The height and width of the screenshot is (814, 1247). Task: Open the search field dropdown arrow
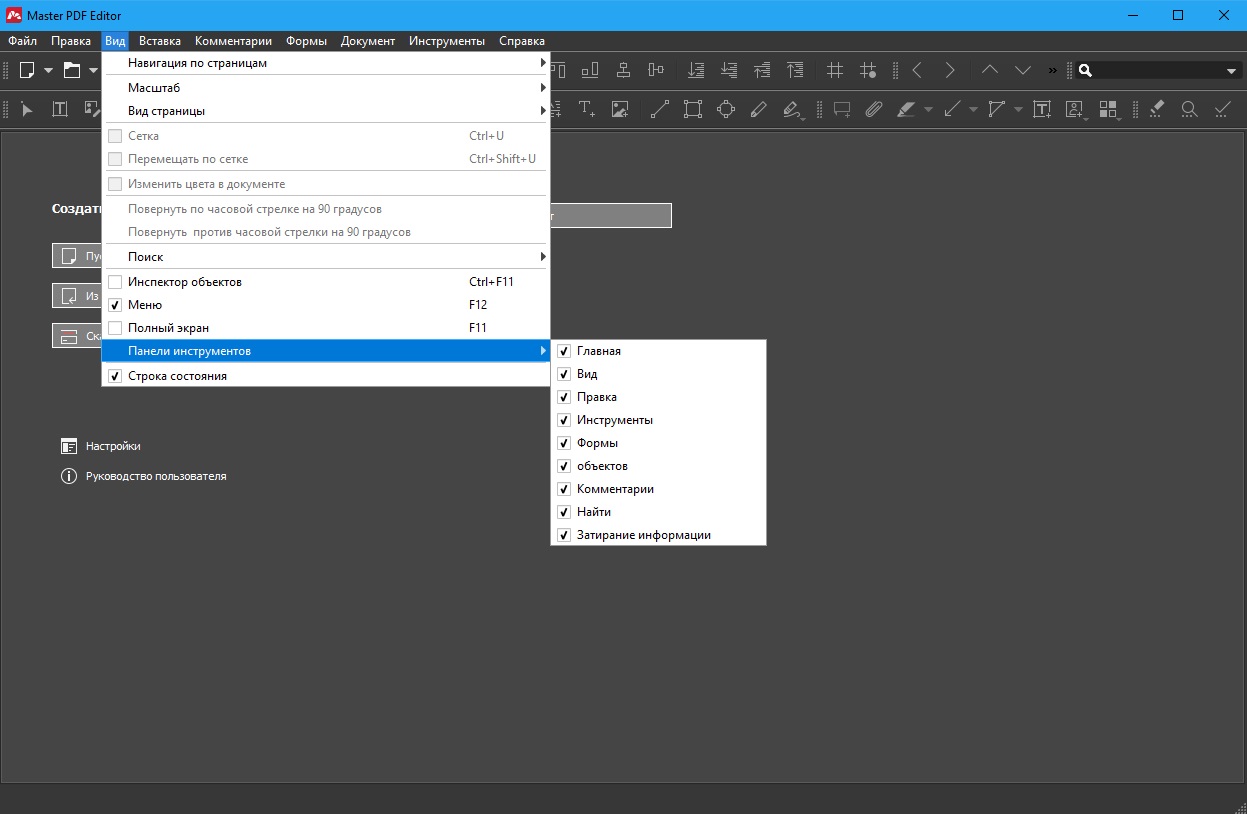tap(1231, 71)
